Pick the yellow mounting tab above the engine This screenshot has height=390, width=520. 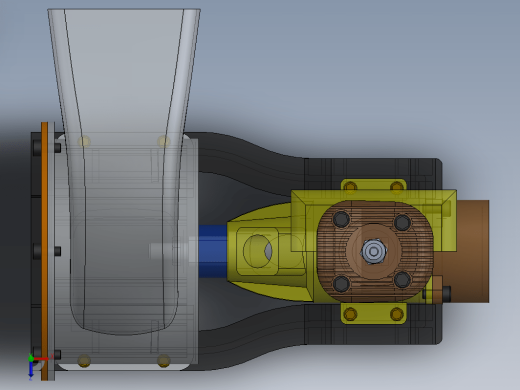[x=374, y=186]
